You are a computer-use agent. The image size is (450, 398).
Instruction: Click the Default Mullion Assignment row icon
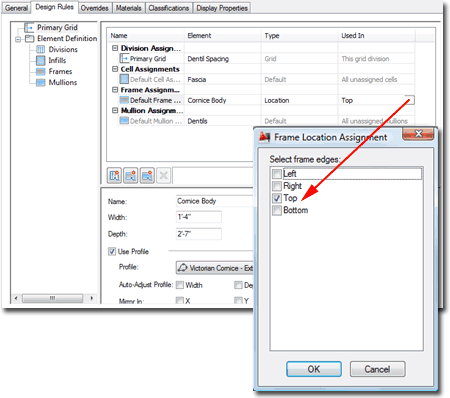(124, 121)
